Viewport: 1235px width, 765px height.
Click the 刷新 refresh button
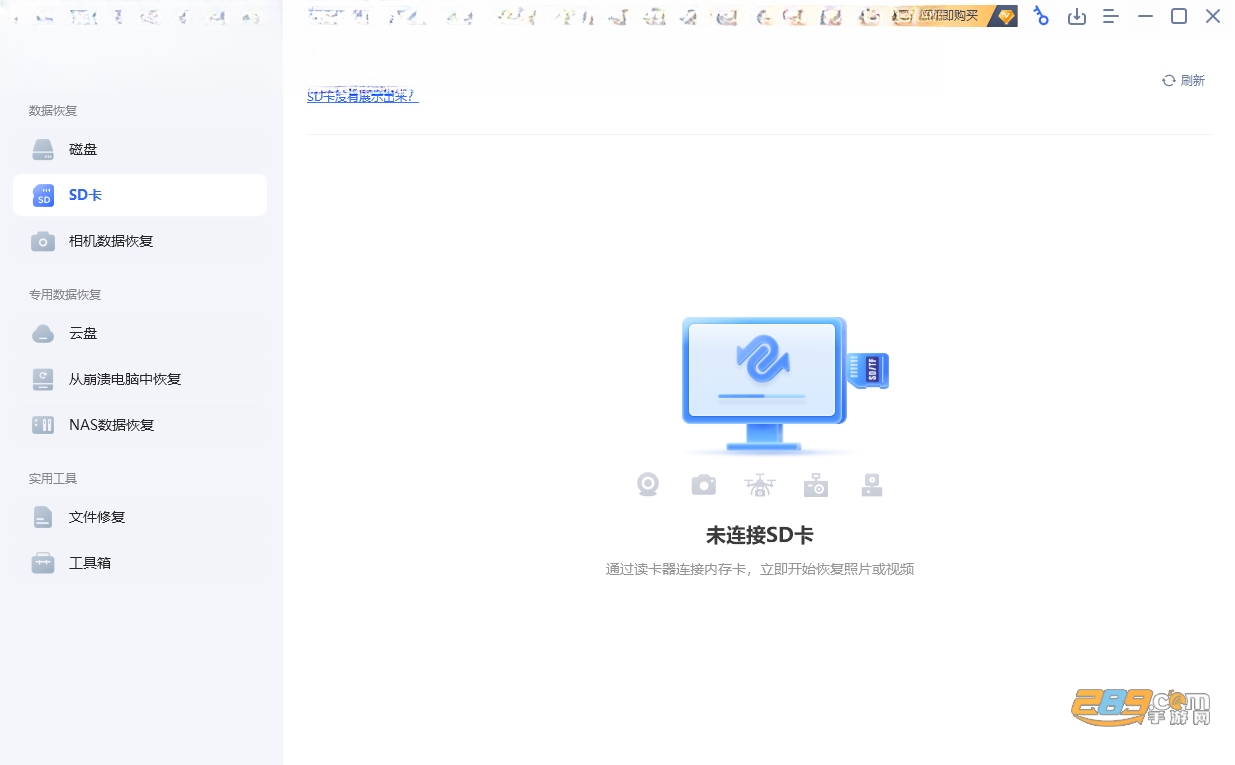pos(1183,81)
